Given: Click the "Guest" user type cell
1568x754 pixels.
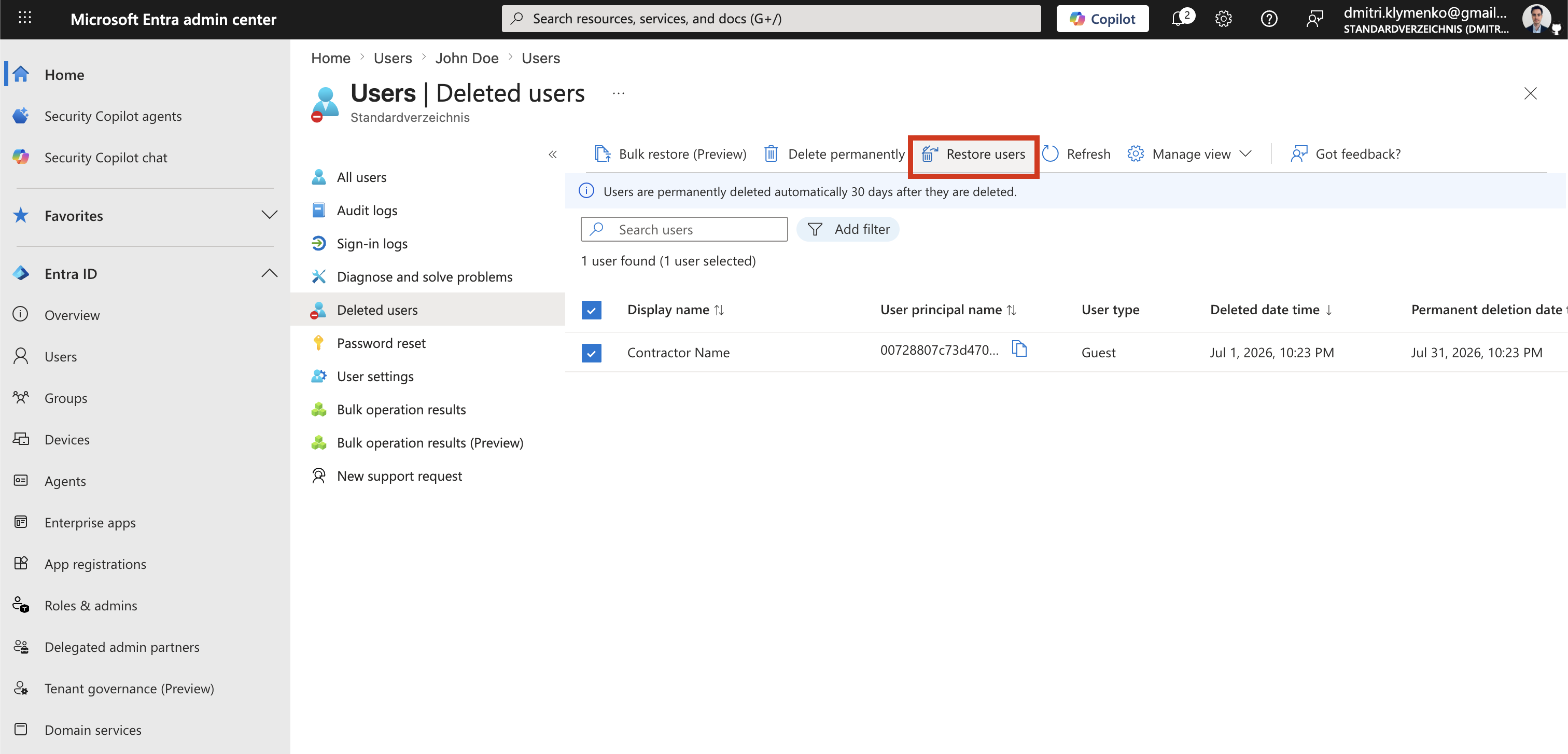Looking at the screenshot, I should tap(1098, 352).
